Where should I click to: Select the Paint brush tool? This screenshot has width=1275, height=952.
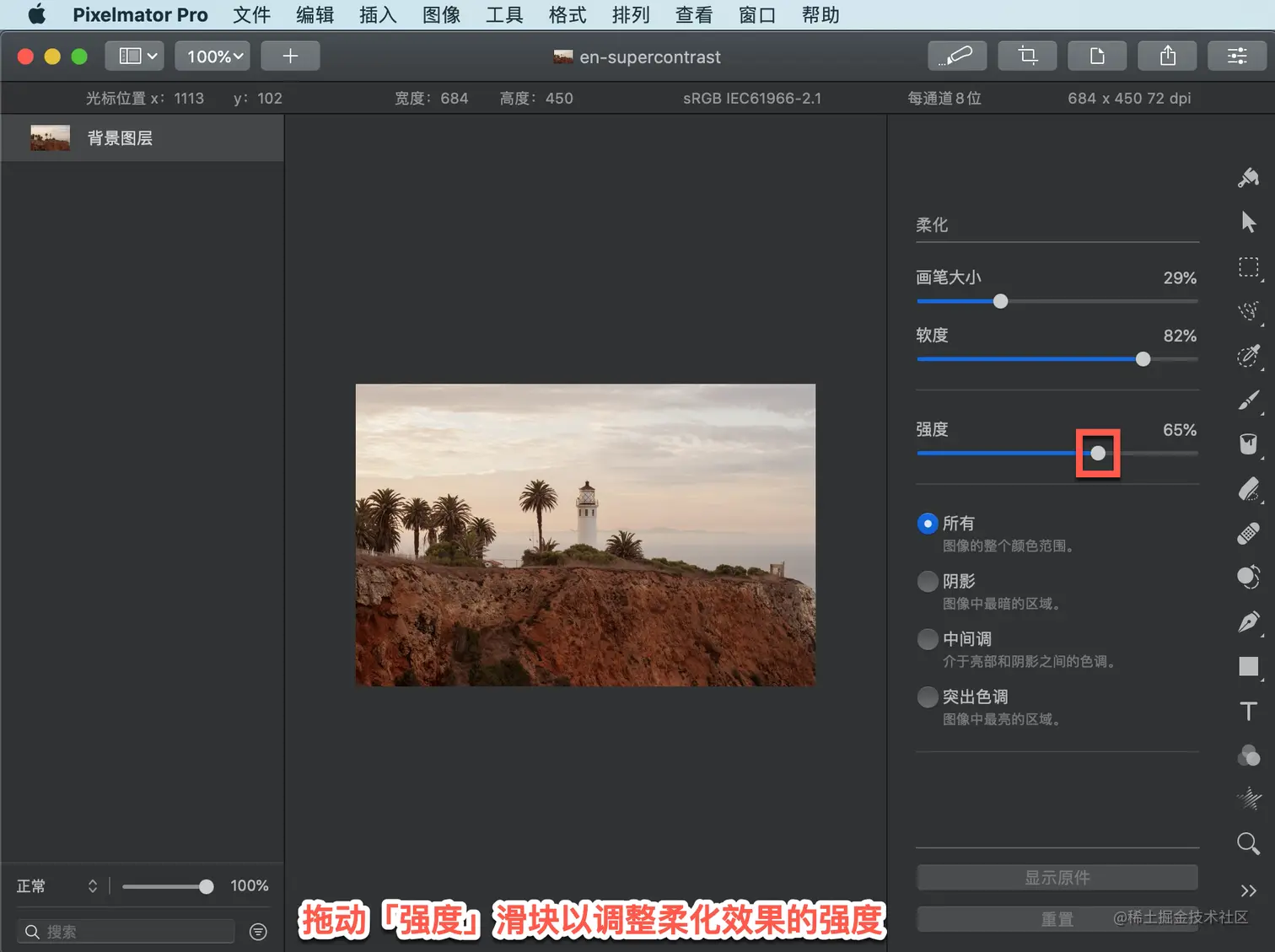(x=1249, y=401)
